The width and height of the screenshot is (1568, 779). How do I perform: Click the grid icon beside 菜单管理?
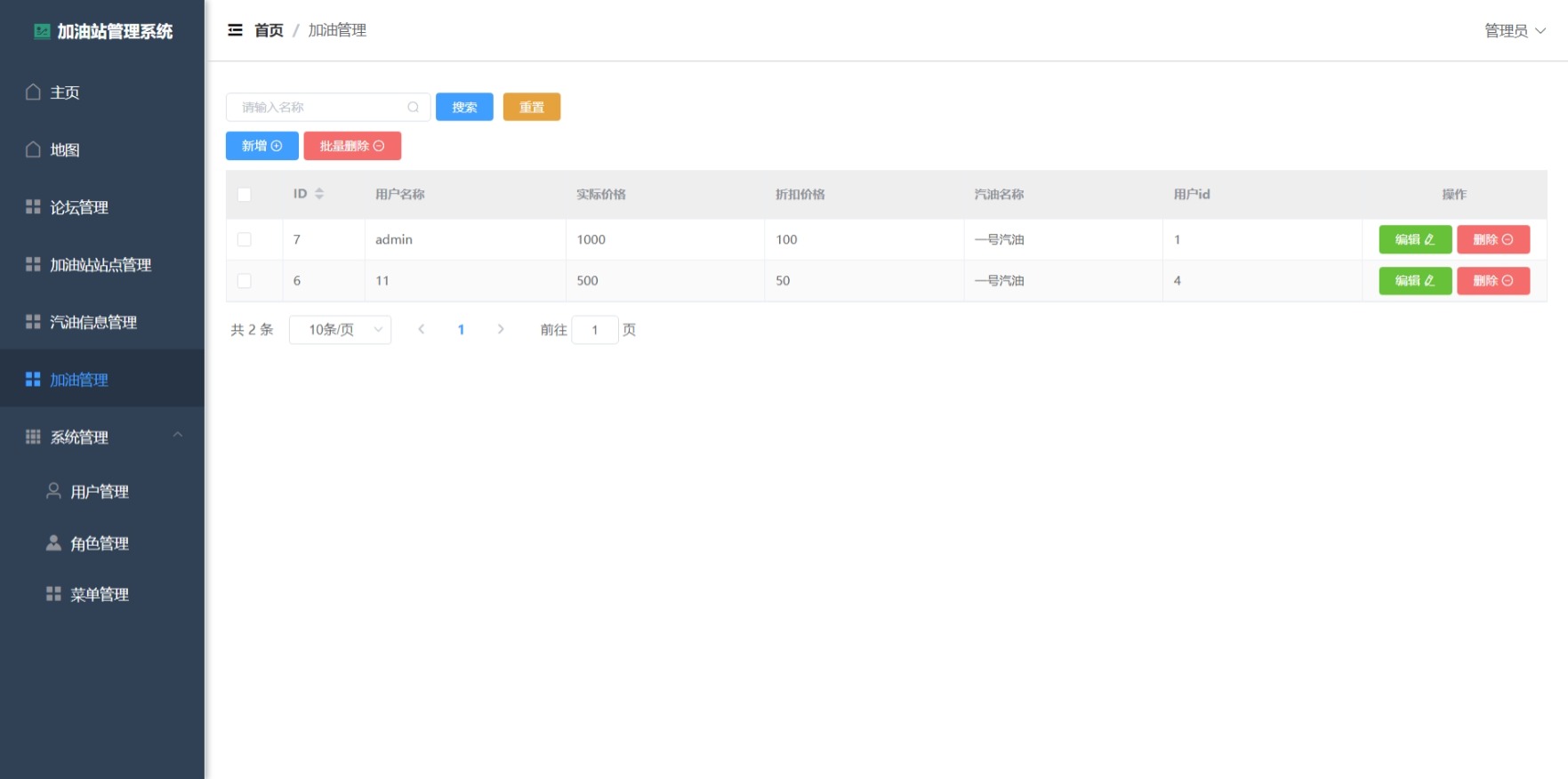[x=53, y=593]
